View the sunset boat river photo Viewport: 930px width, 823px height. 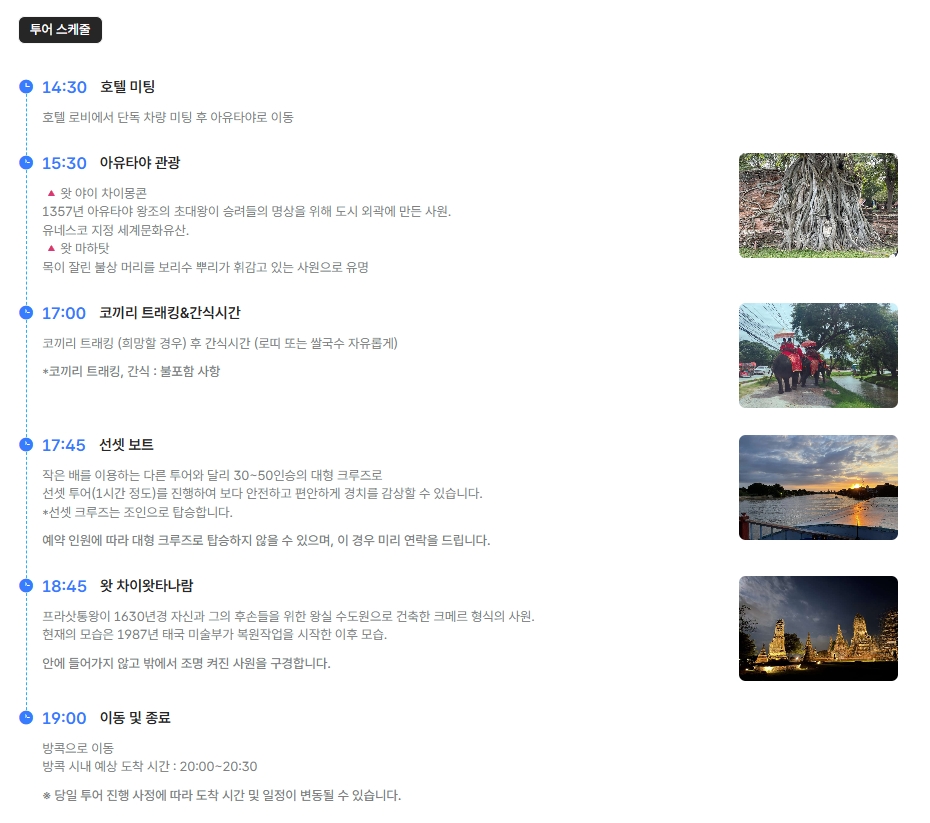(818, 487)
